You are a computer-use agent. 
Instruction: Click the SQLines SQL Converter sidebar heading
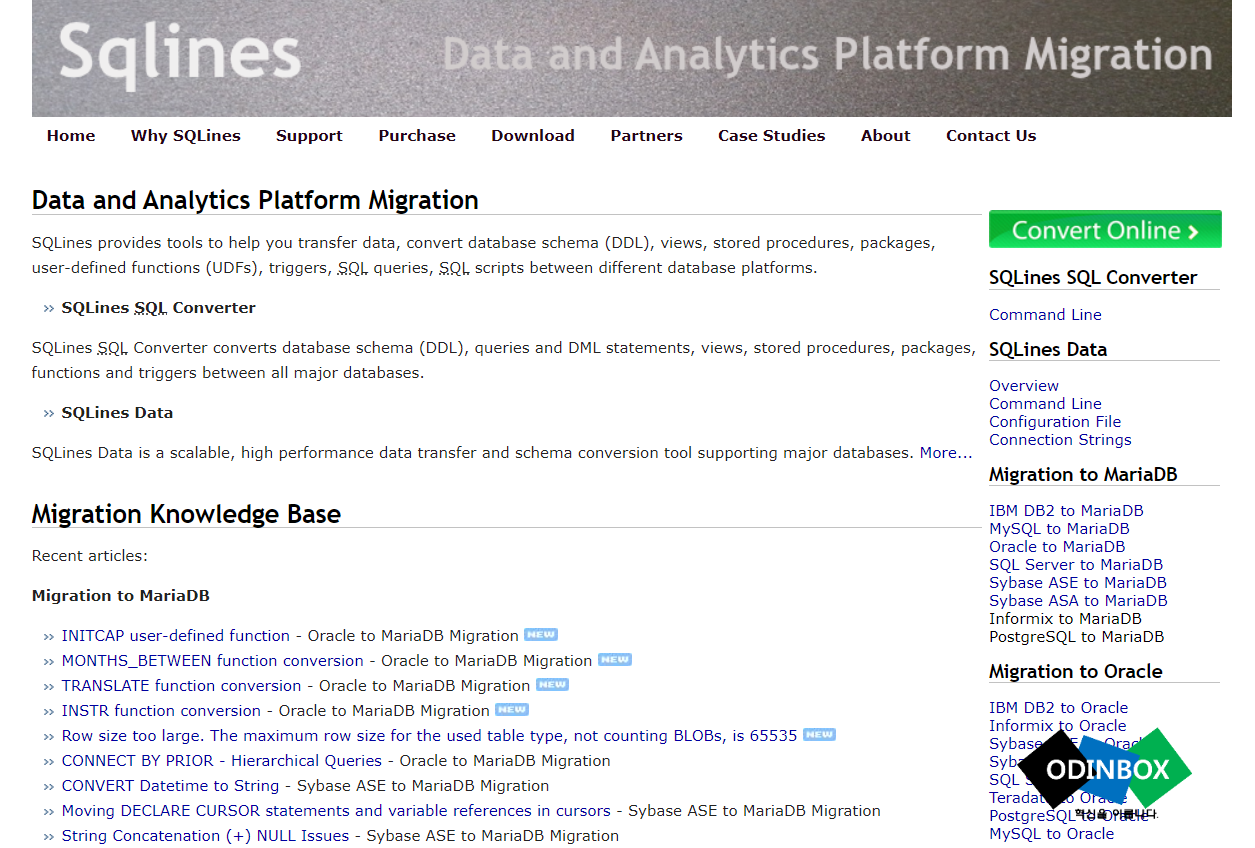(1093, 278)
